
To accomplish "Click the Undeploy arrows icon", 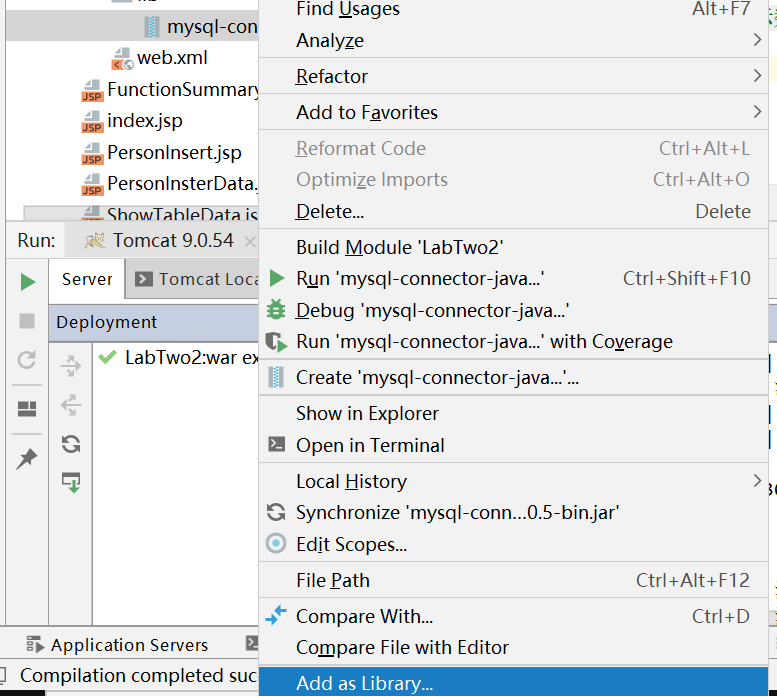I will (71, 405).
